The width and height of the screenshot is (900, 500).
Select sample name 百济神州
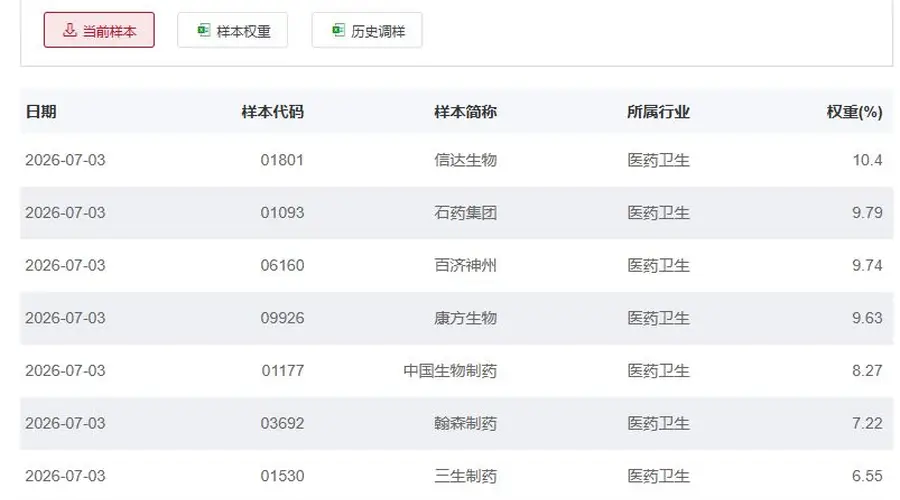(465, 265)
